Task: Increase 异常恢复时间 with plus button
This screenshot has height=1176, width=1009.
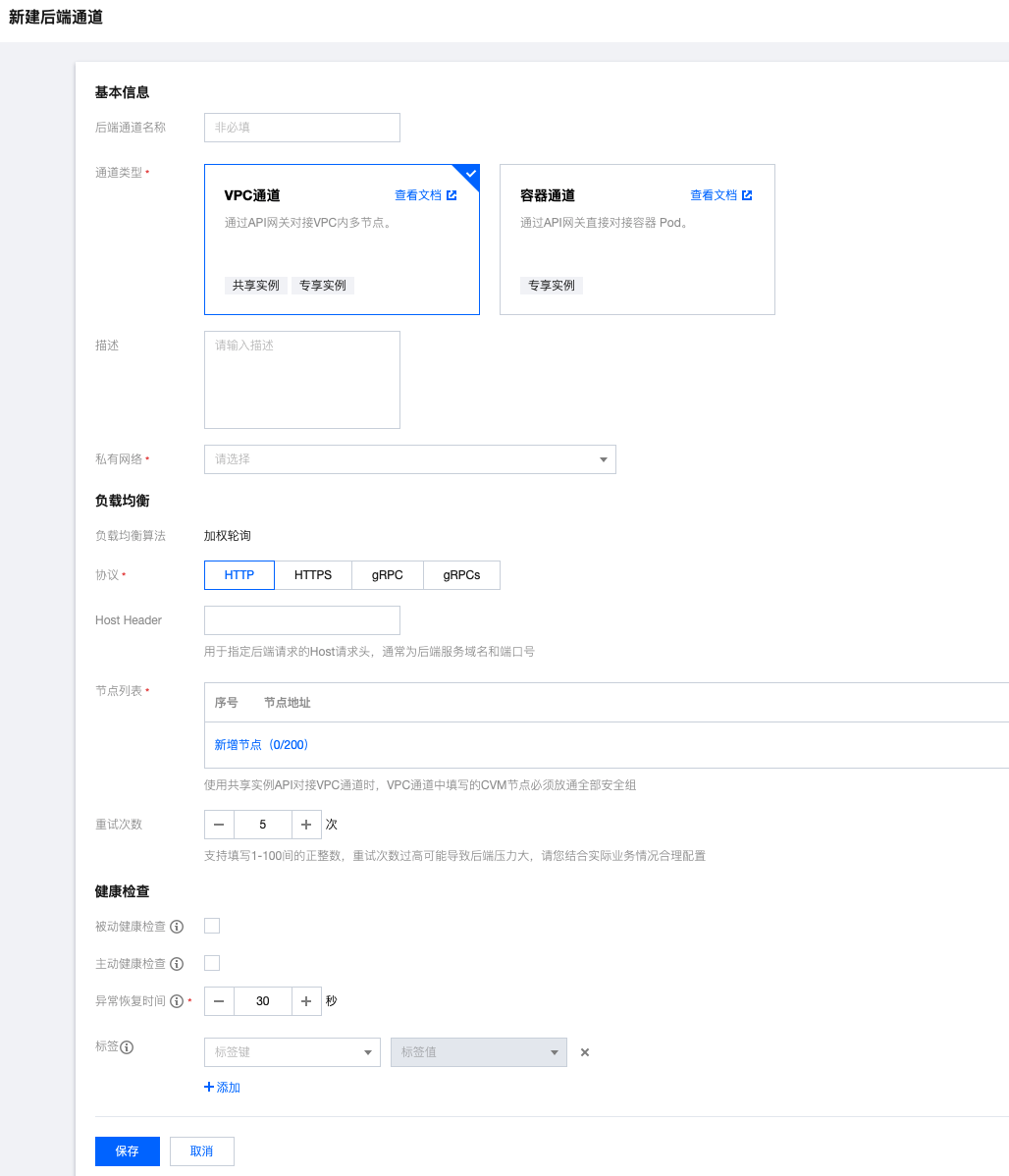Action: (x=306, y=1001)
